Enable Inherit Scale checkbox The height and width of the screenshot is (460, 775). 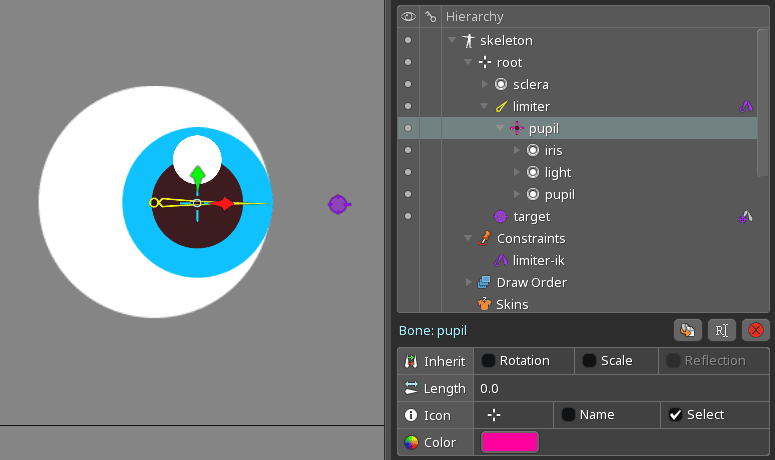[590, 361]
